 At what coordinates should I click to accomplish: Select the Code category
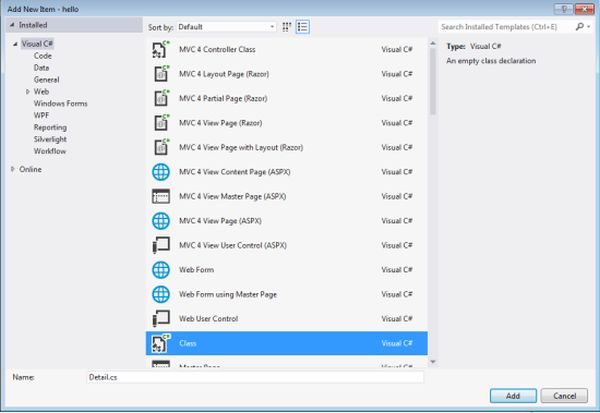click(x=42, y=56)
